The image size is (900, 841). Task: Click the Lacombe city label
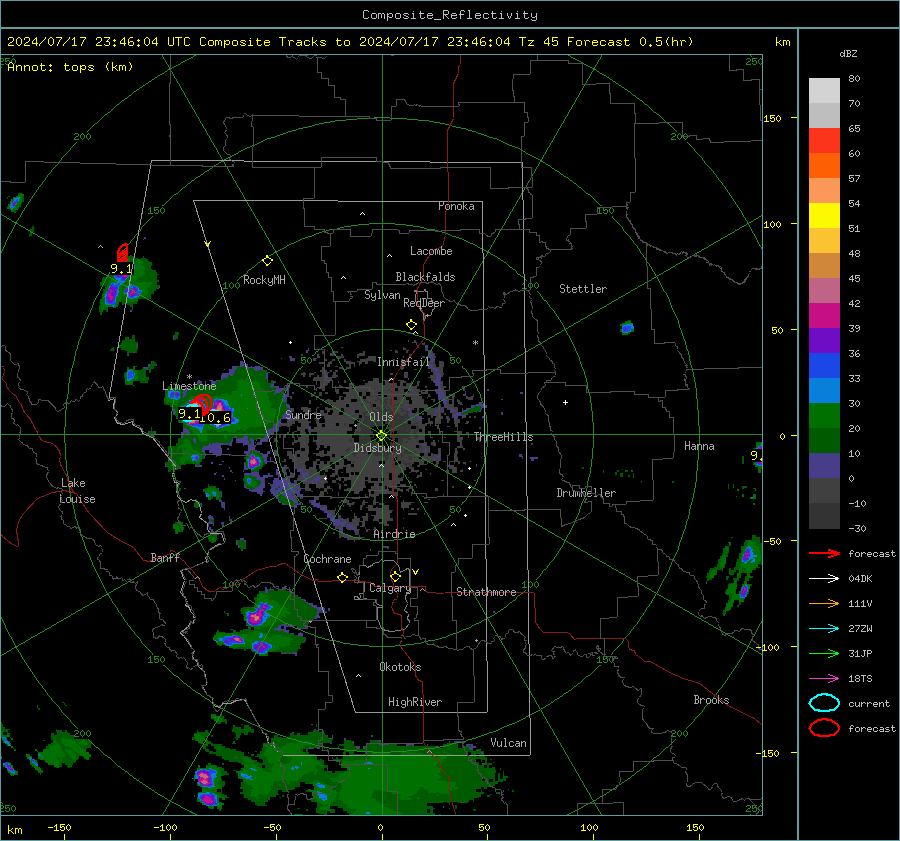(x=431, y=251)
